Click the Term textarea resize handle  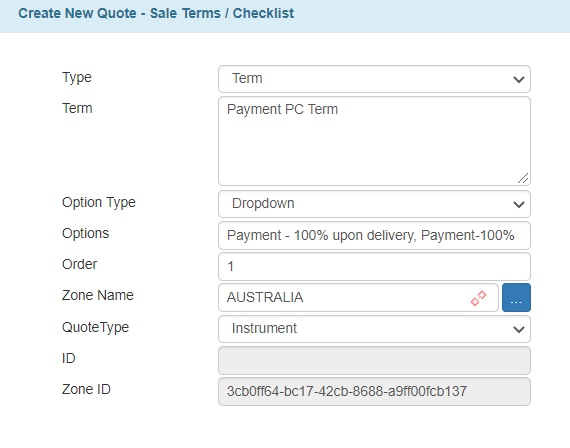click(523, 178)
